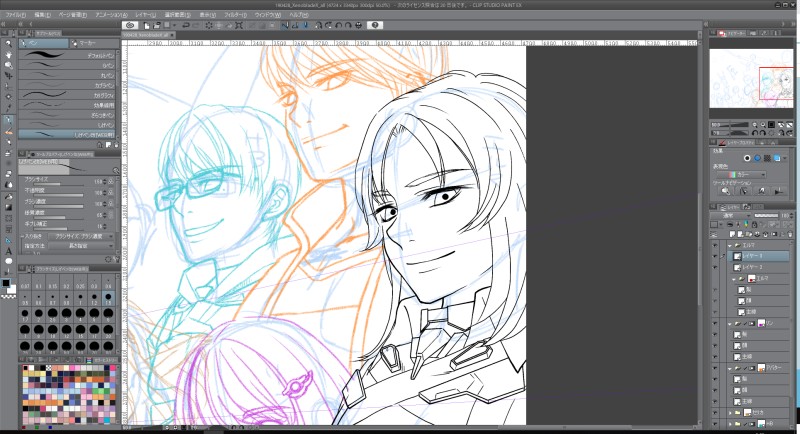The width and height of the screenshot is (800, 434).
Task: Click Navigator rotate right icon
Action: coord(763,133)
